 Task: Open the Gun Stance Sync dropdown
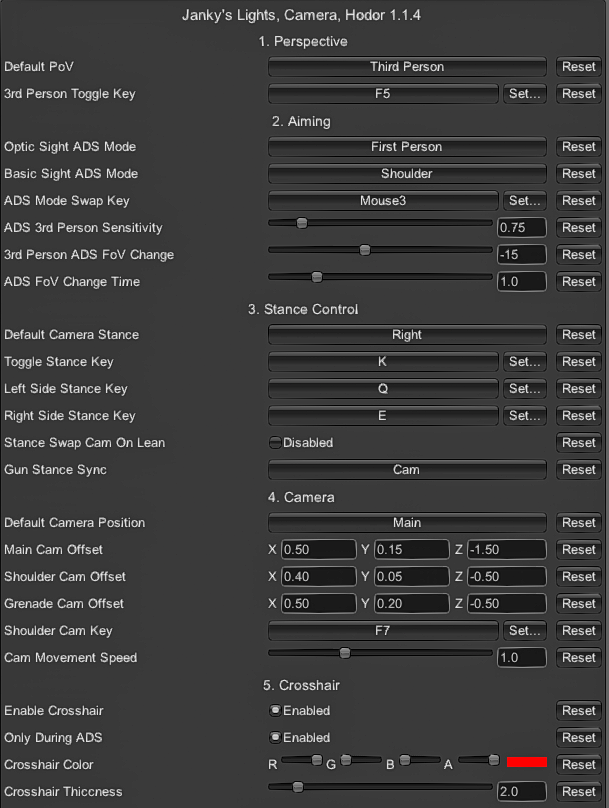pyautogui.click(x=407, y=470)
